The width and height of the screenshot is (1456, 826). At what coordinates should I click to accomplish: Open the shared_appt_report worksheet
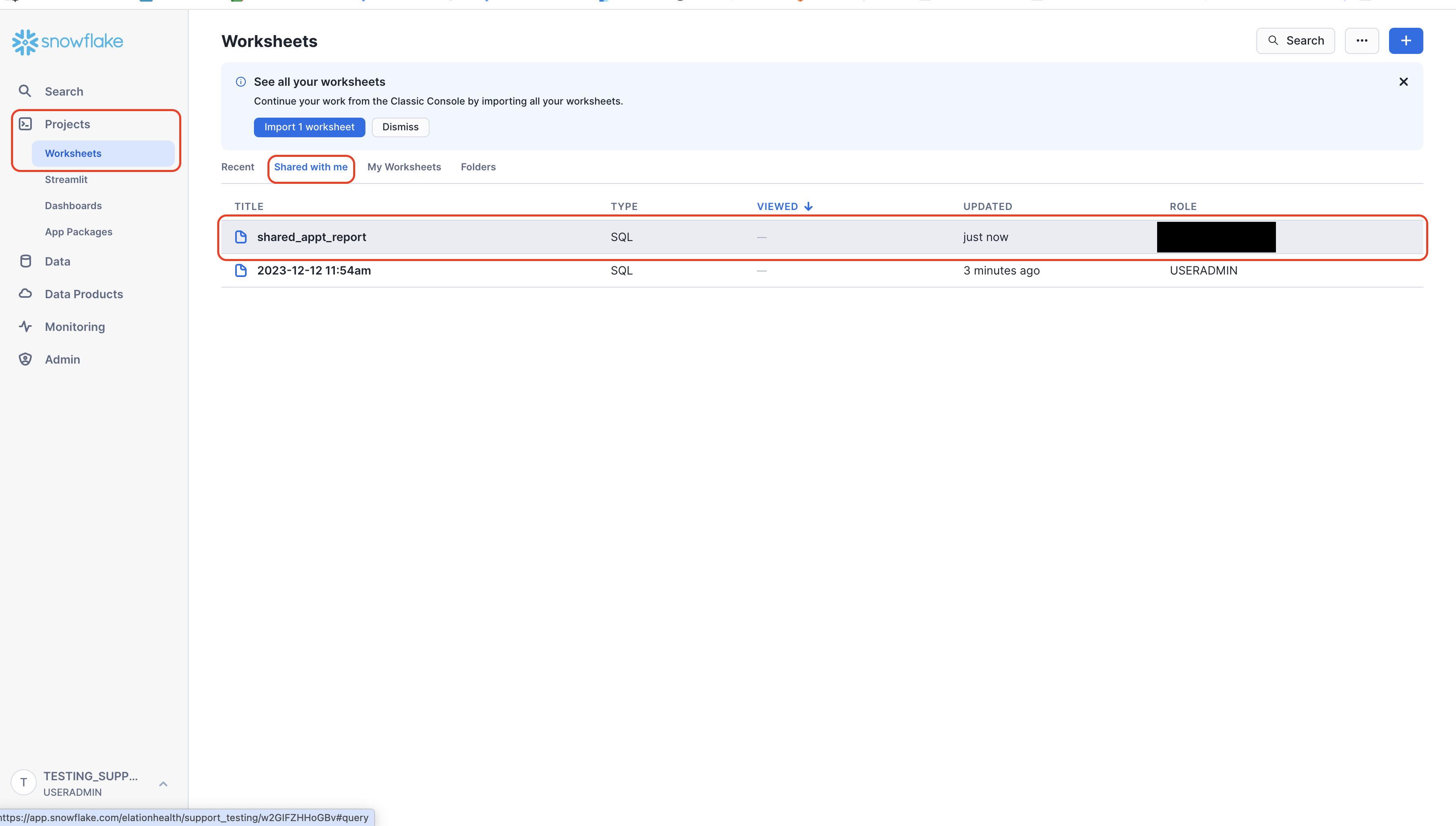click(x=311, y=237)
